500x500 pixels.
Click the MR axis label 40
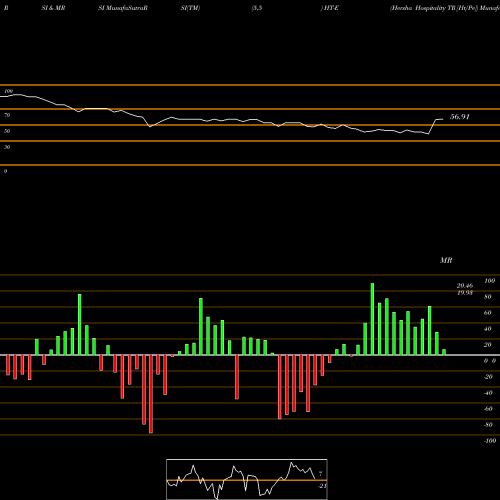tap(487, 329)
